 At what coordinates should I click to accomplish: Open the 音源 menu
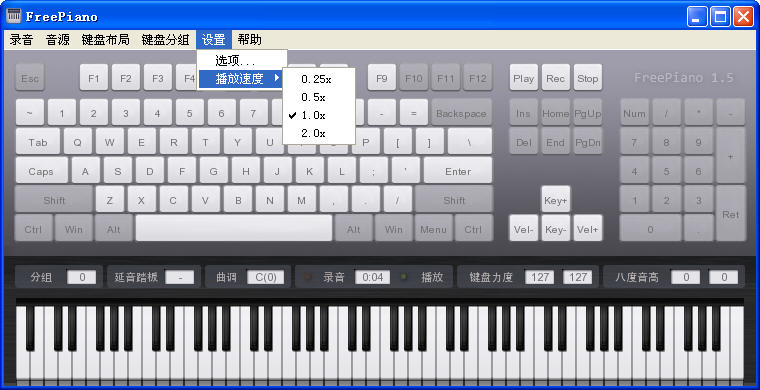(x=58, y=40)
